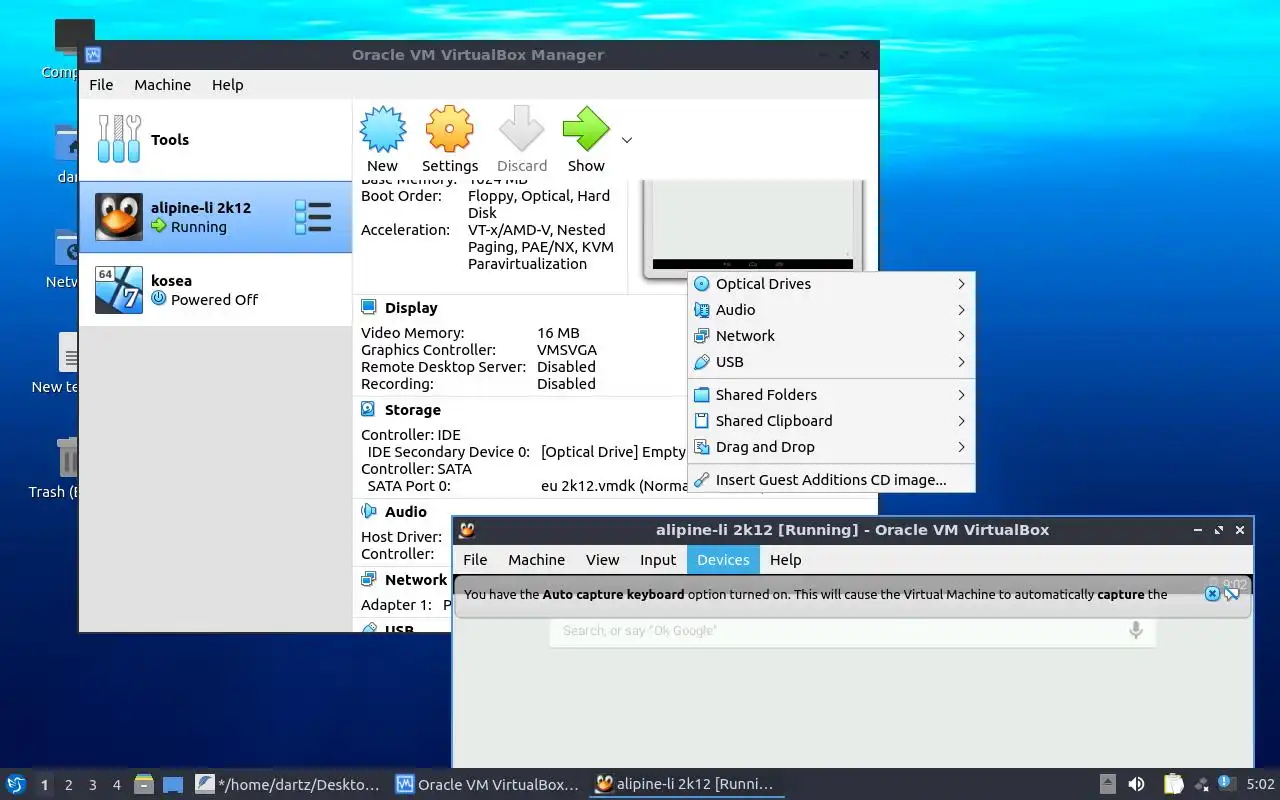Click the 'VMSVGA' graphics controller value
Viewport: 1280px width, 800px height.
566,350
